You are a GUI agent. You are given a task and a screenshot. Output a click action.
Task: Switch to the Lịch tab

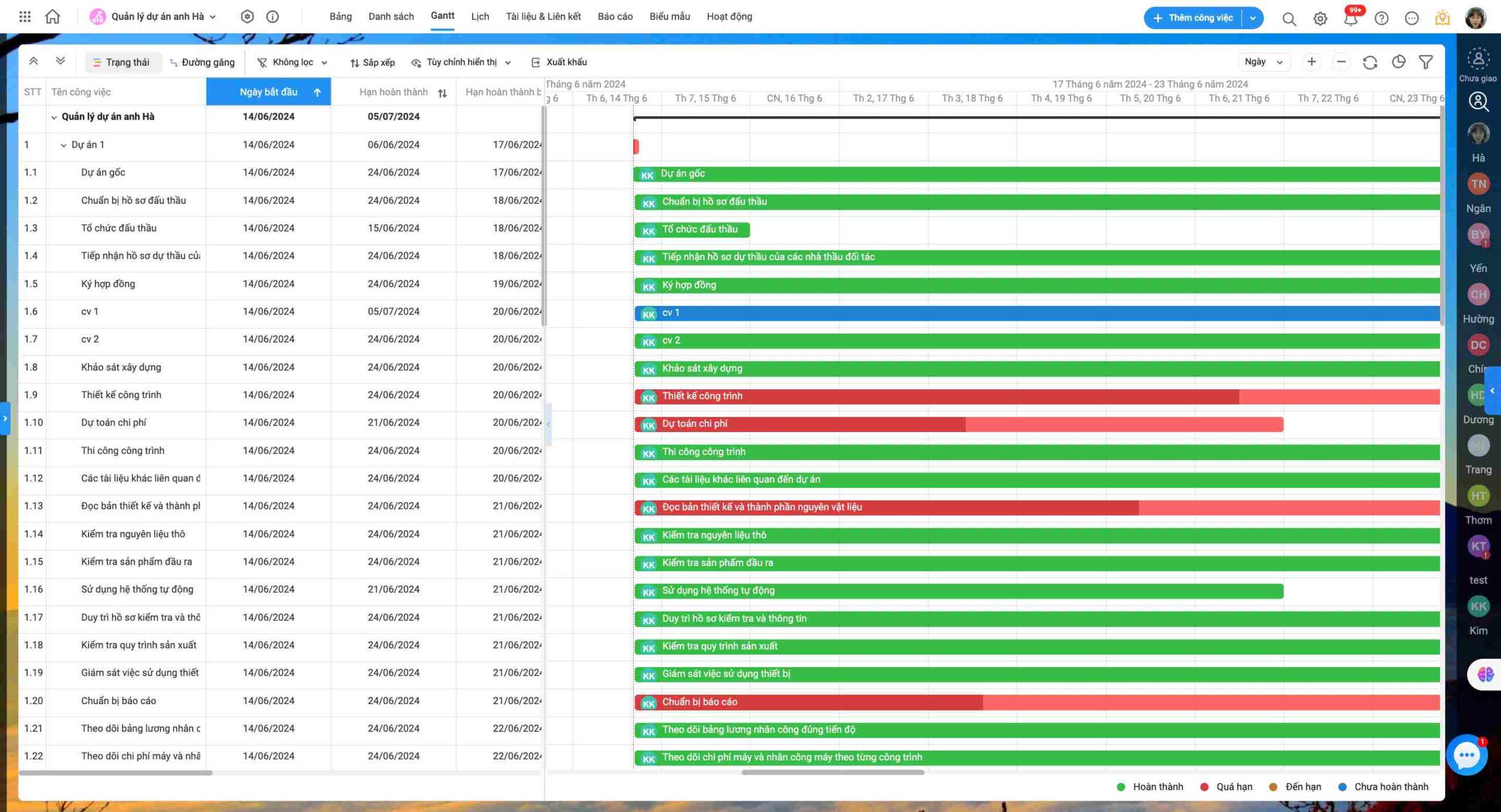coord(480,16)
